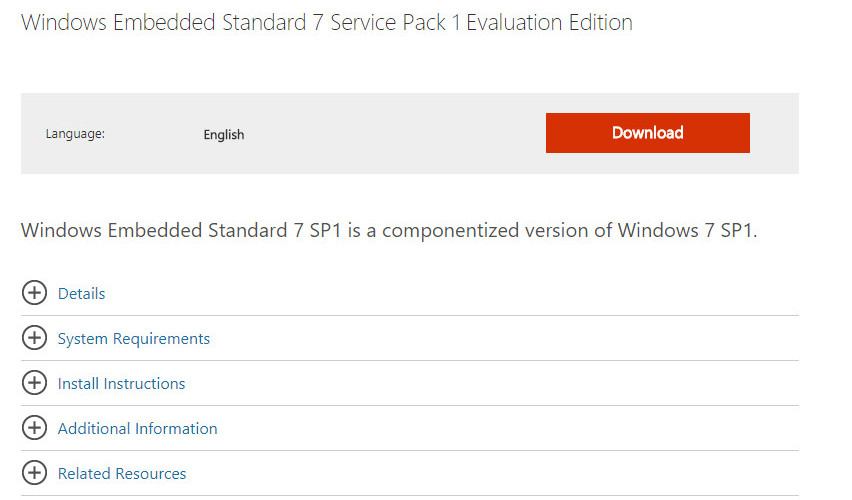Select the Additional Information link text
Image resolution: width=852 pixels, height=500 pixels.
(137, 428)
